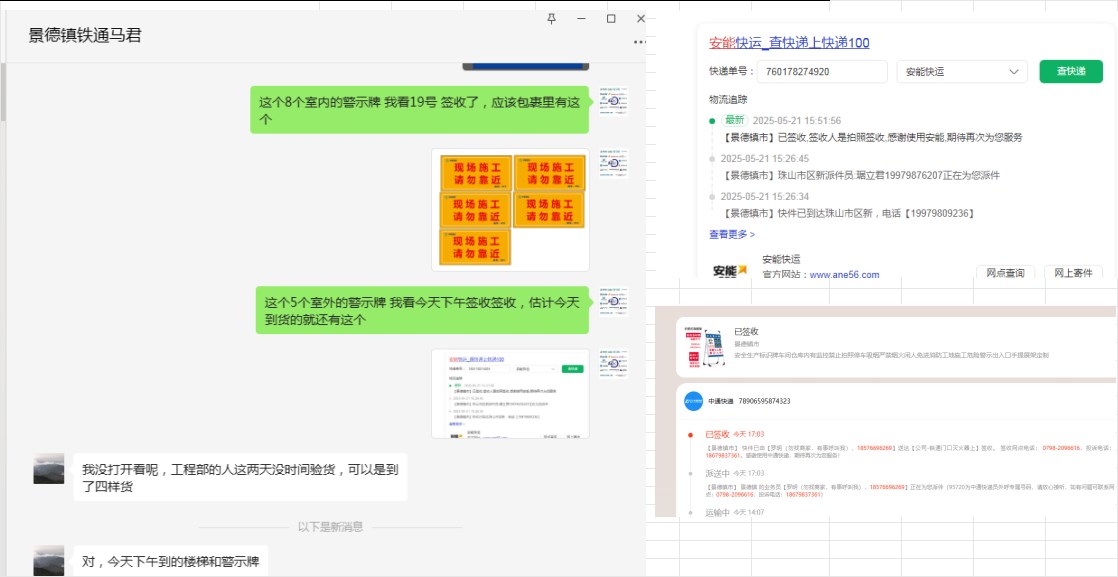This screenshot has height=577, width=1118.
Task: Open the product thumbnail beside 已签收 order
Action: pyautogui.click(x=704, y=347)
